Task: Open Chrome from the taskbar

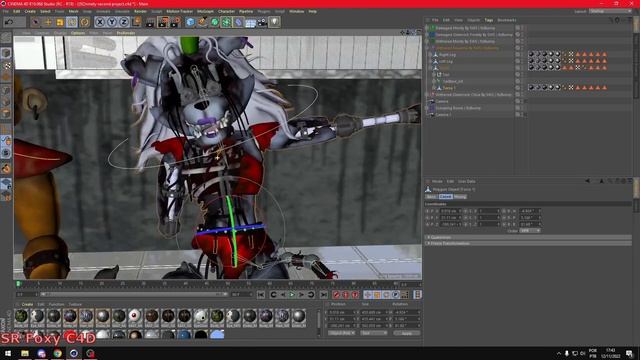Action: 58,353
